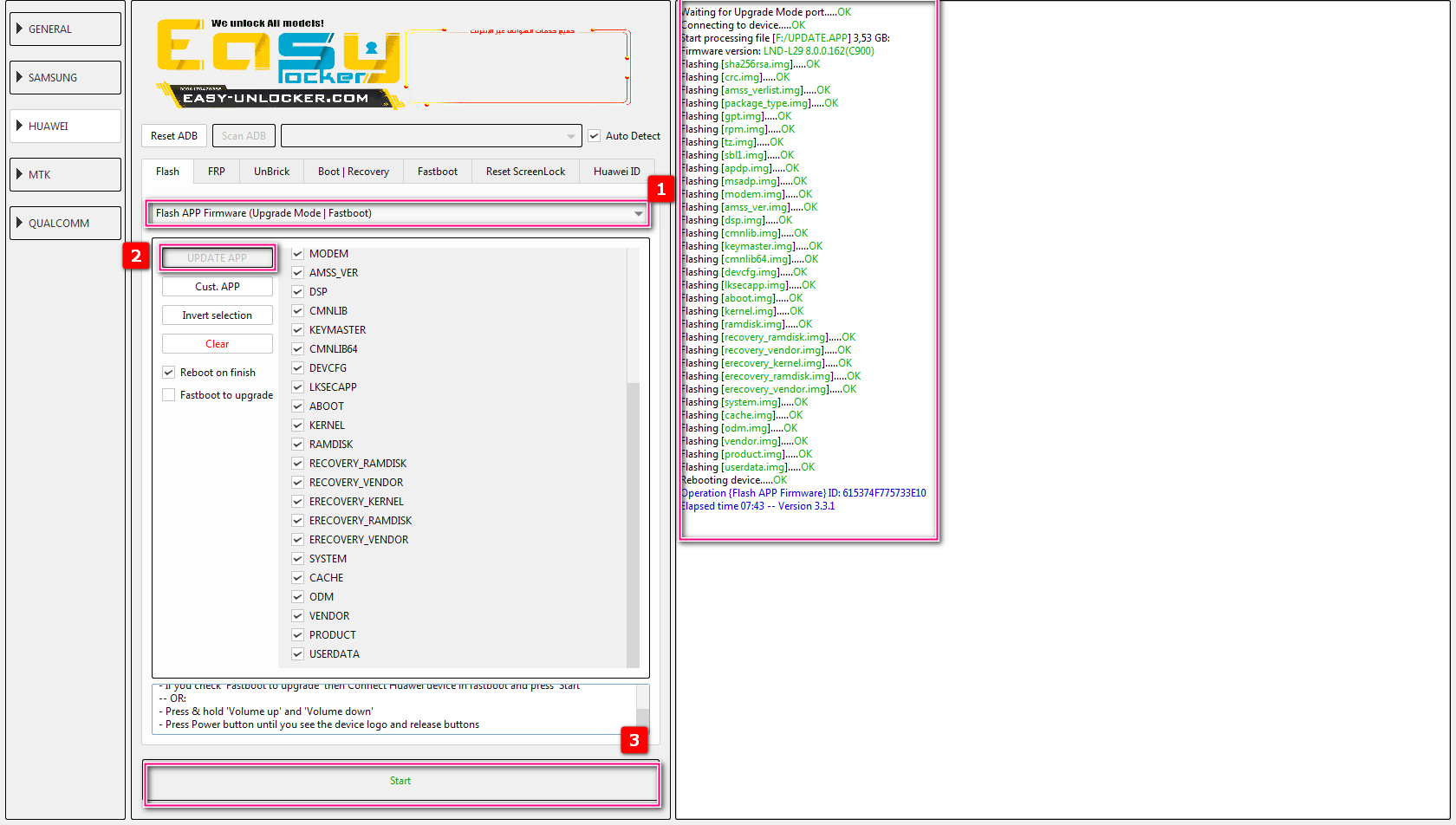The width and height of the screenshot is (1456, 825).
Task: Uncheck the MODEM partition
Action: [297, 254]
